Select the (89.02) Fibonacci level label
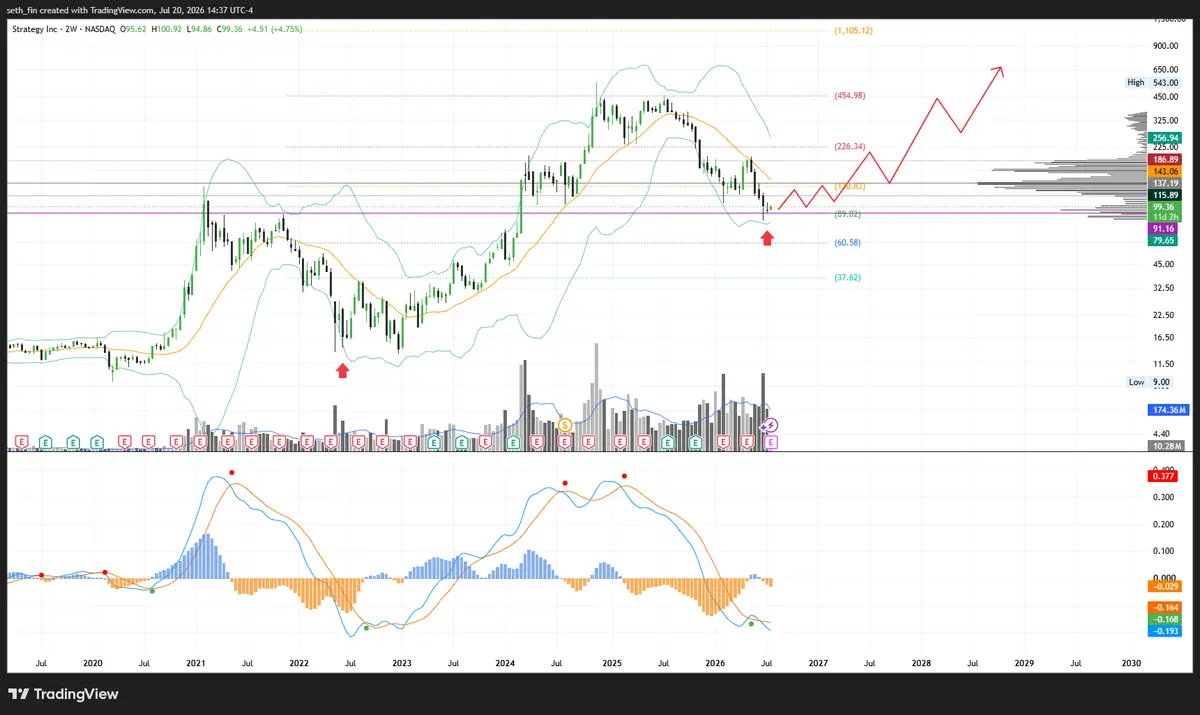Viewport: 1200px width, 715px height. tap(847, 214)
